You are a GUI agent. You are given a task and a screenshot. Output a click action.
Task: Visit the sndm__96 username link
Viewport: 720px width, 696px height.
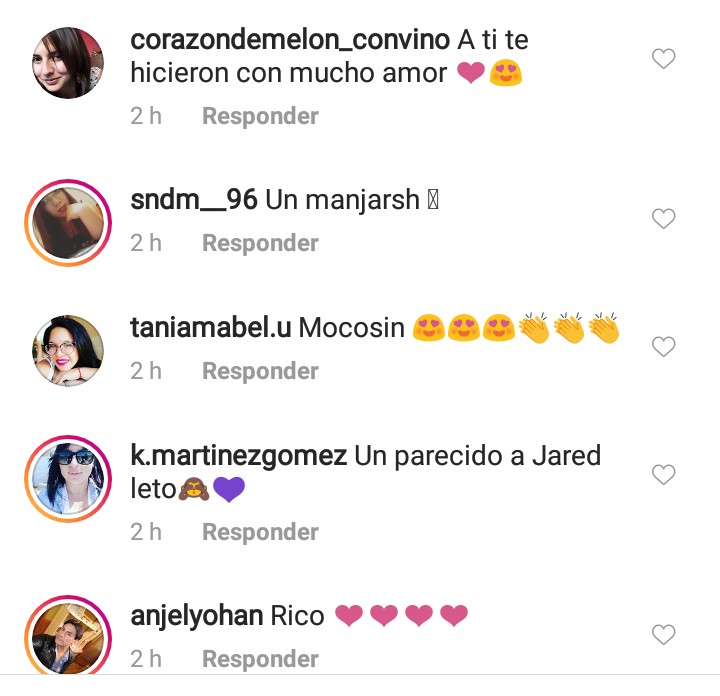[x=194, y=200]
